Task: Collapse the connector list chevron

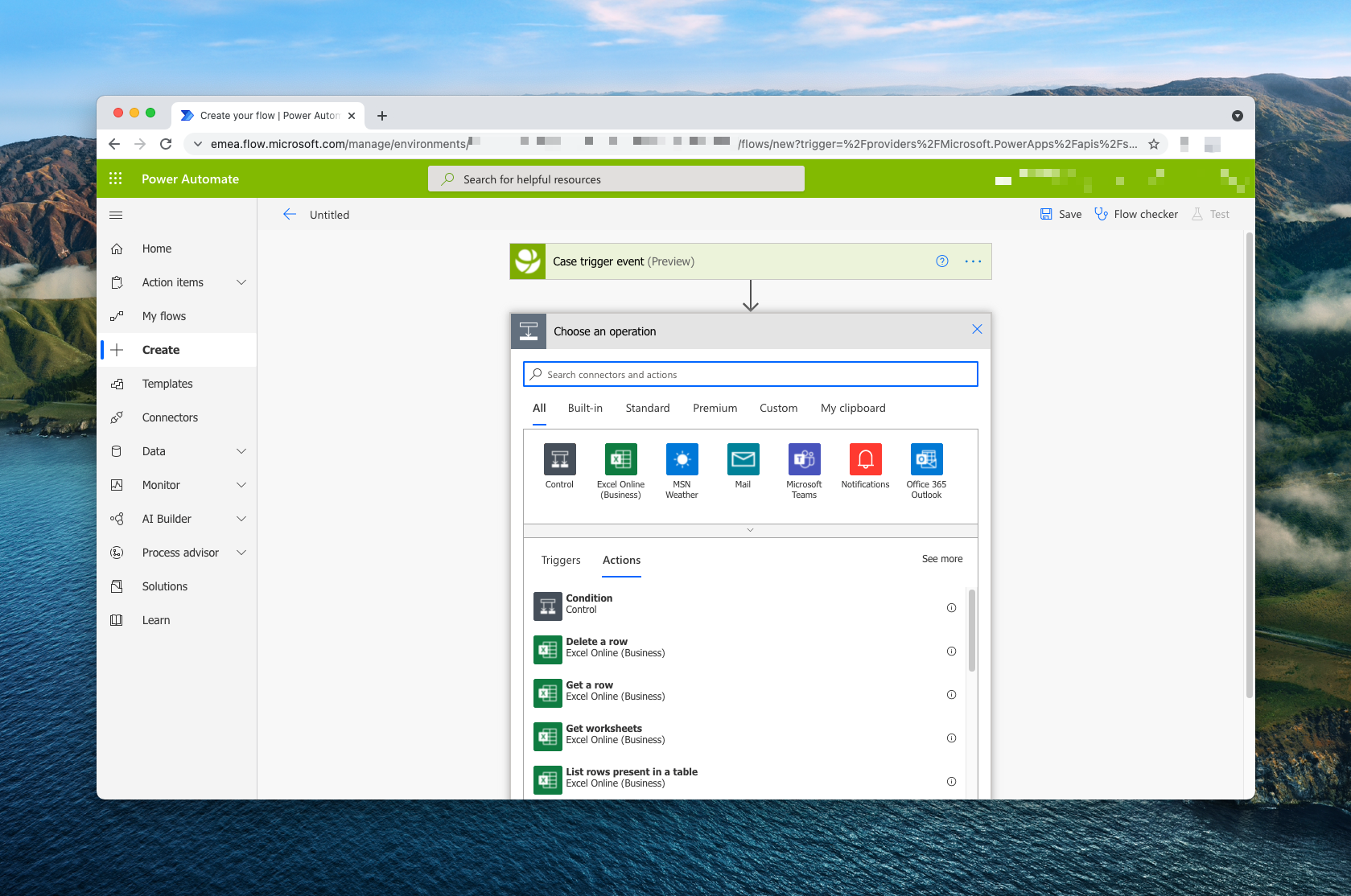Action: [750, 530]
